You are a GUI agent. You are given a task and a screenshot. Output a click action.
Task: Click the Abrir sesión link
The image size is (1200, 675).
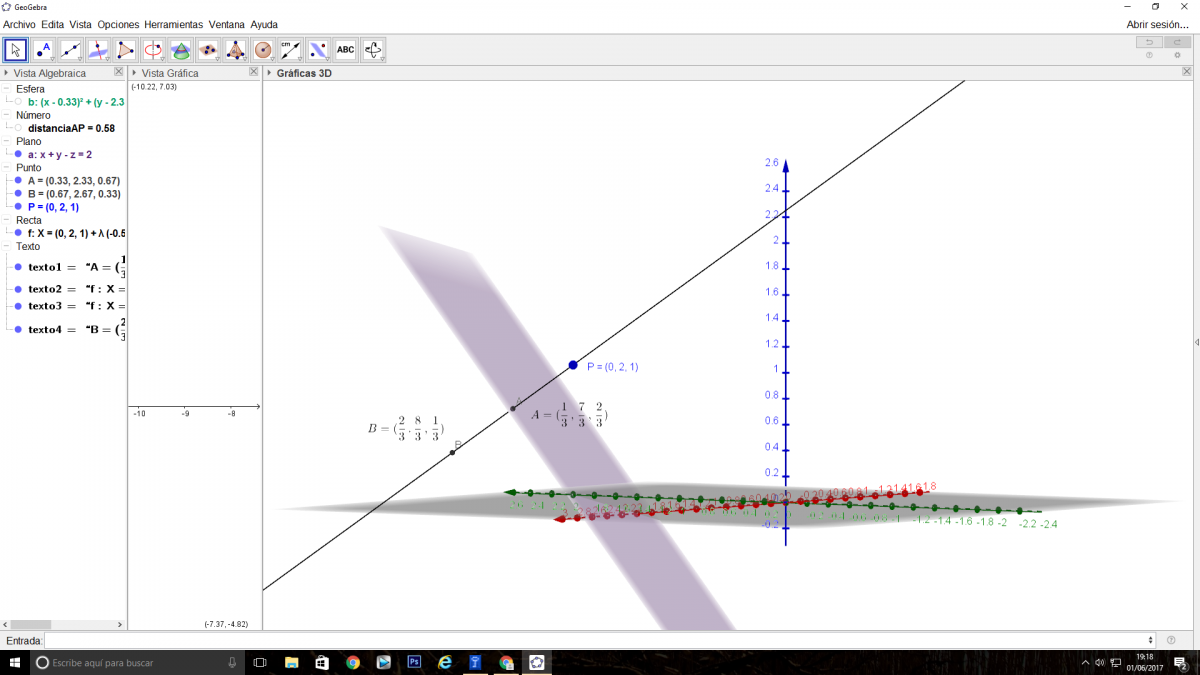pyautogui.click(x=1157, y=24)
